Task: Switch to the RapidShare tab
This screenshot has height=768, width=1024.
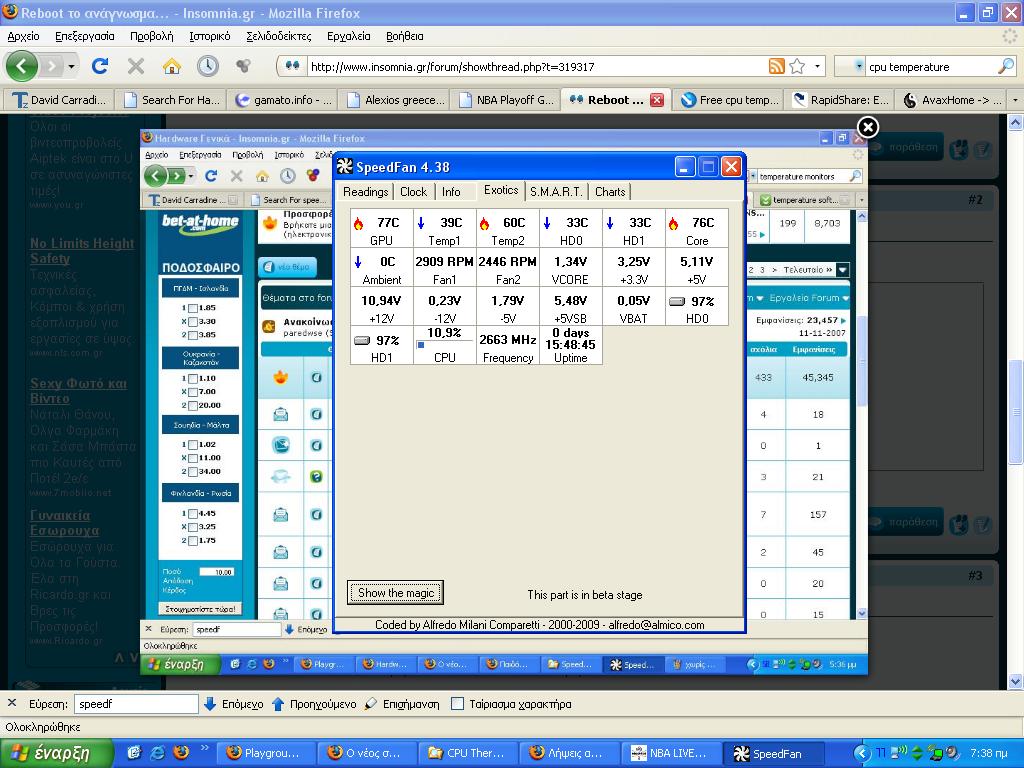Action: point(841,100)
